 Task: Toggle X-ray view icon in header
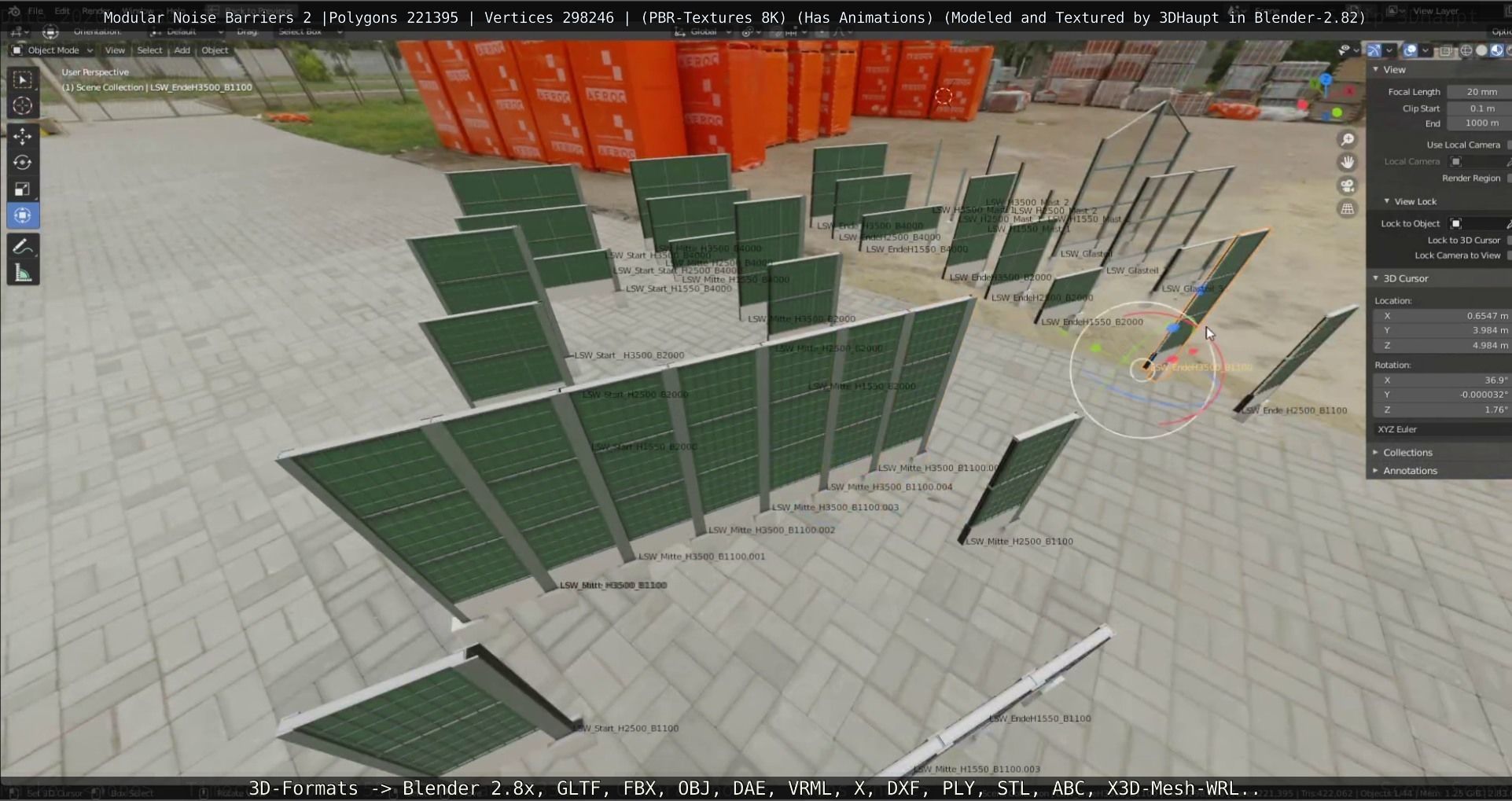(x=1446, y=50)
